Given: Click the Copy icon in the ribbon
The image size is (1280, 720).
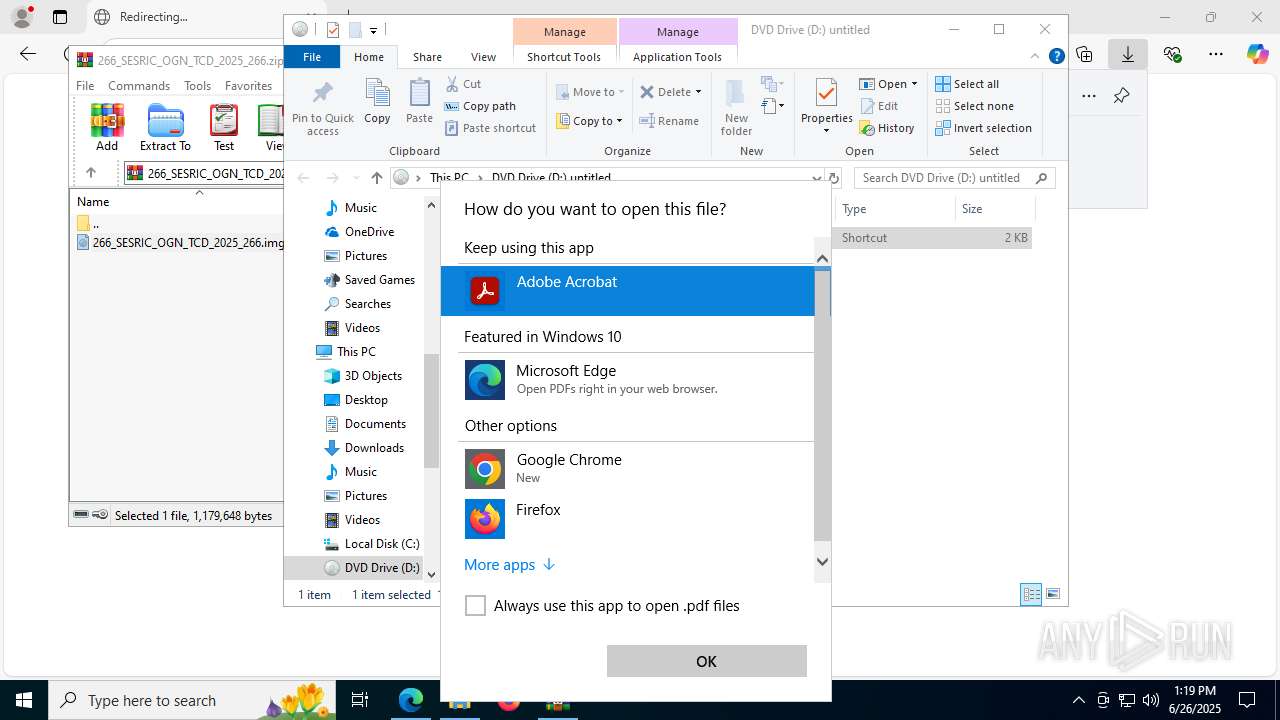Looking at the screenshot, I should click(377, 101).
